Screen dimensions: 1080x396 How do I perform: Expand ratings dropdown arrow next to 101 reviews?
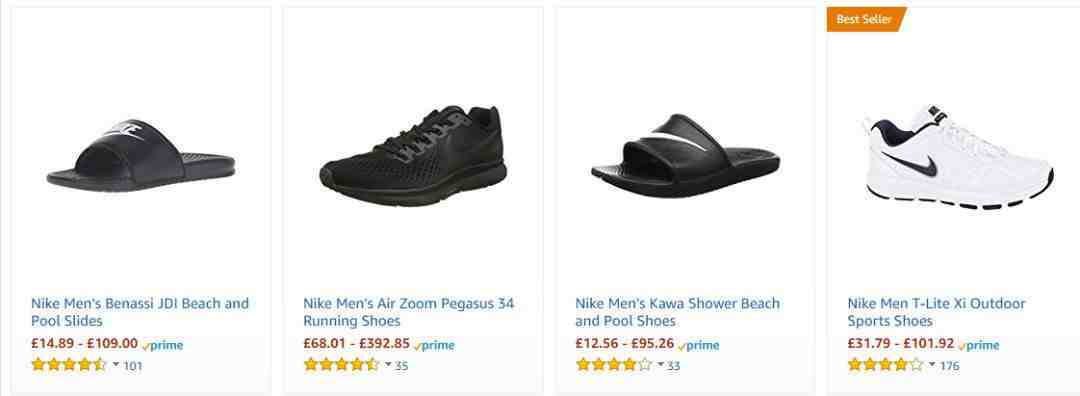pos(116,364)
